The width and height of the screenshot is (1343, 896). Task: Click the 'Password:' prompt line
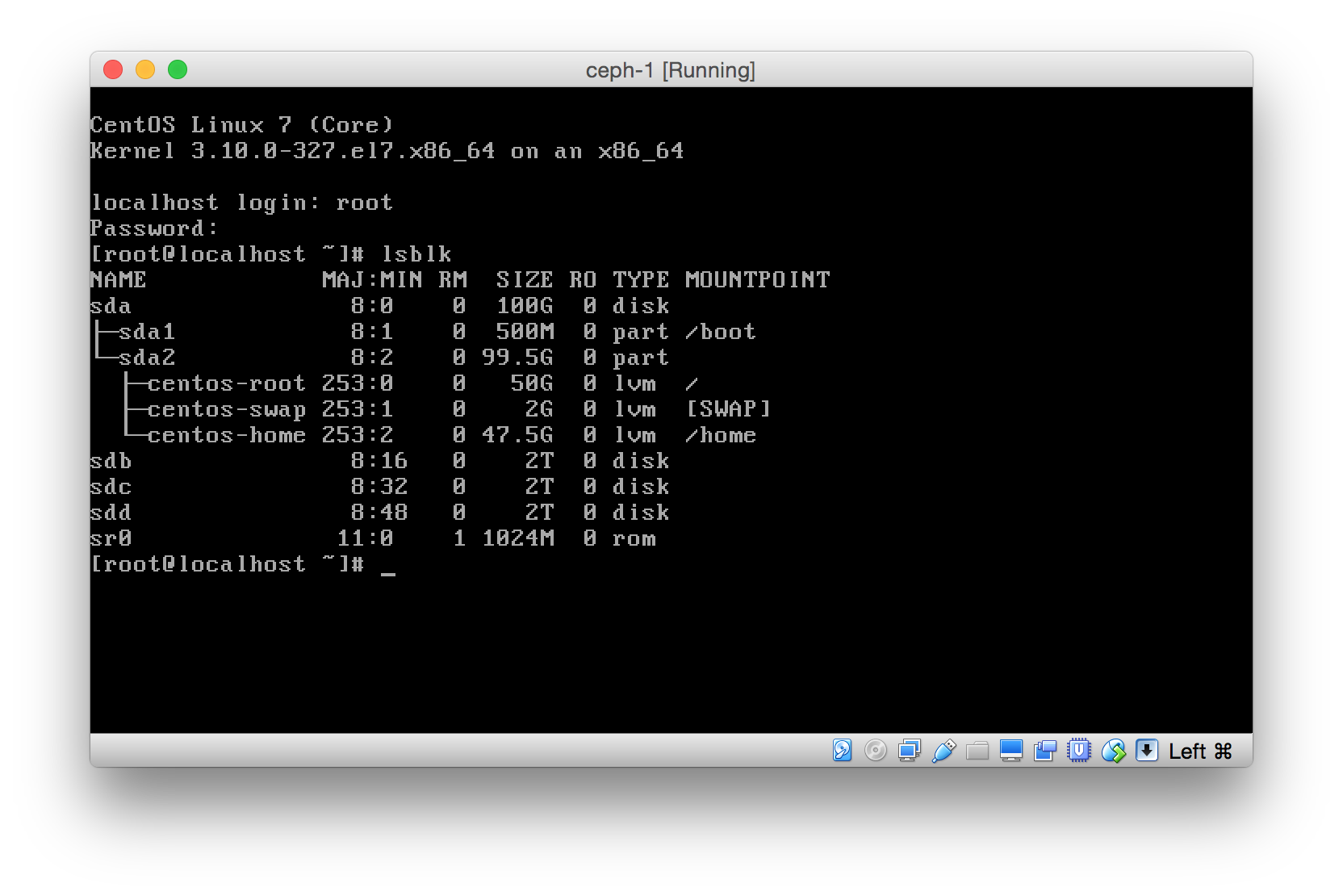[154, 228]
